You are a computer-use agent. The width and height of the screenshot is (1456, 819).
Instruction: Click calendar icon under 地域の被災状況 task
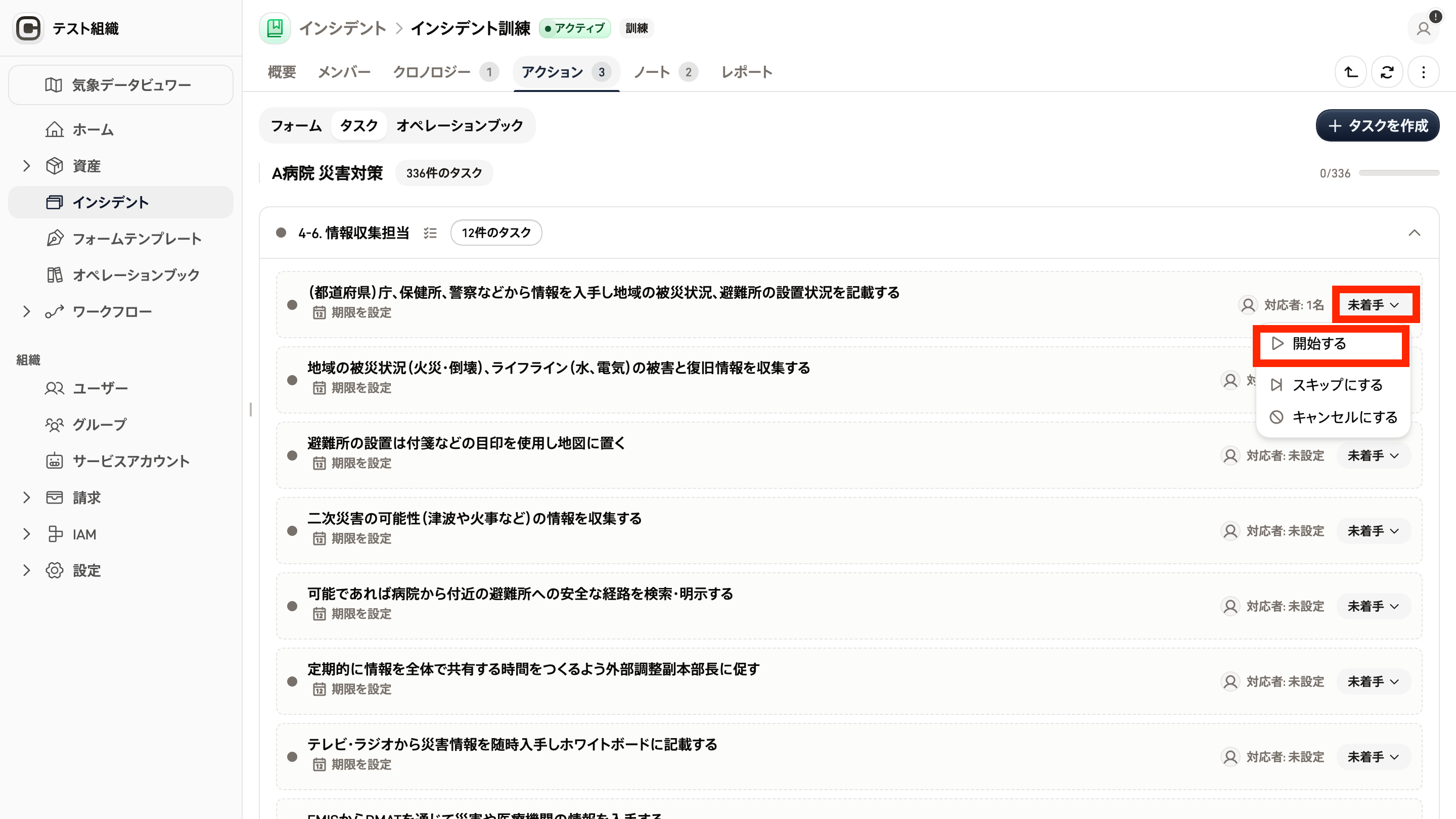(320, 388)
